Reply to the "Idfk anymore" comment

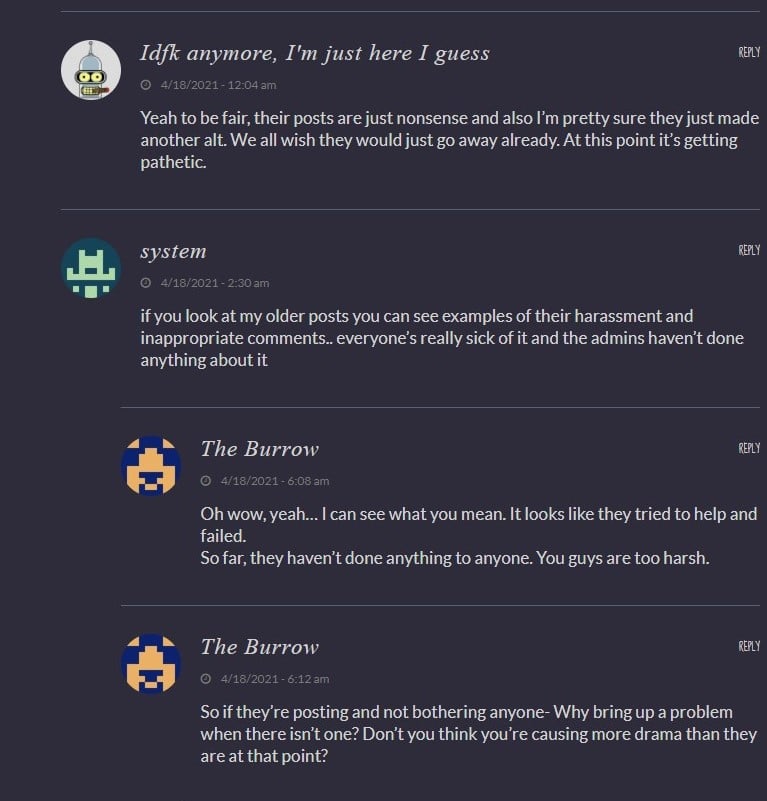pyautogui.click(x=749, y=52)
